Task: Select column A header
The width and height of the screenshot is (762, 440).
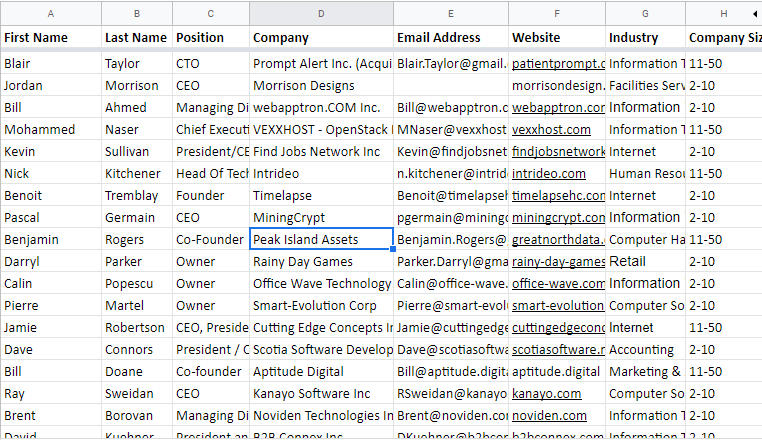Action: coord(51,14)
